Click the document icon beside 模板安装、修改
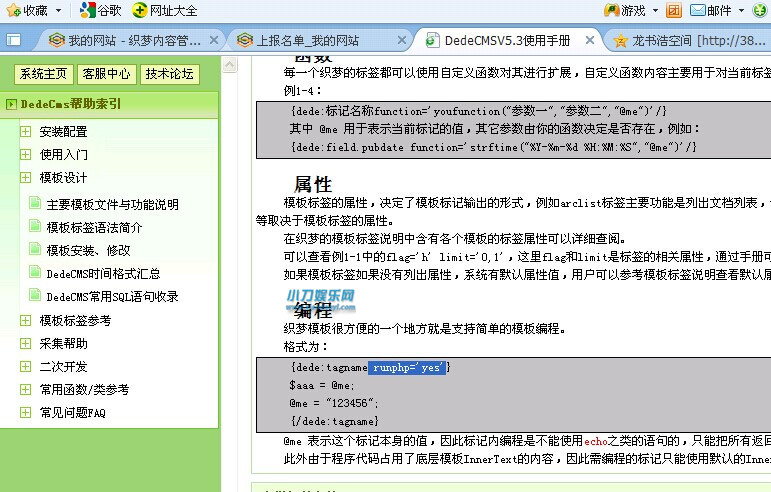The height and width of the screenshot is (492, 771). tap(34, 249)
